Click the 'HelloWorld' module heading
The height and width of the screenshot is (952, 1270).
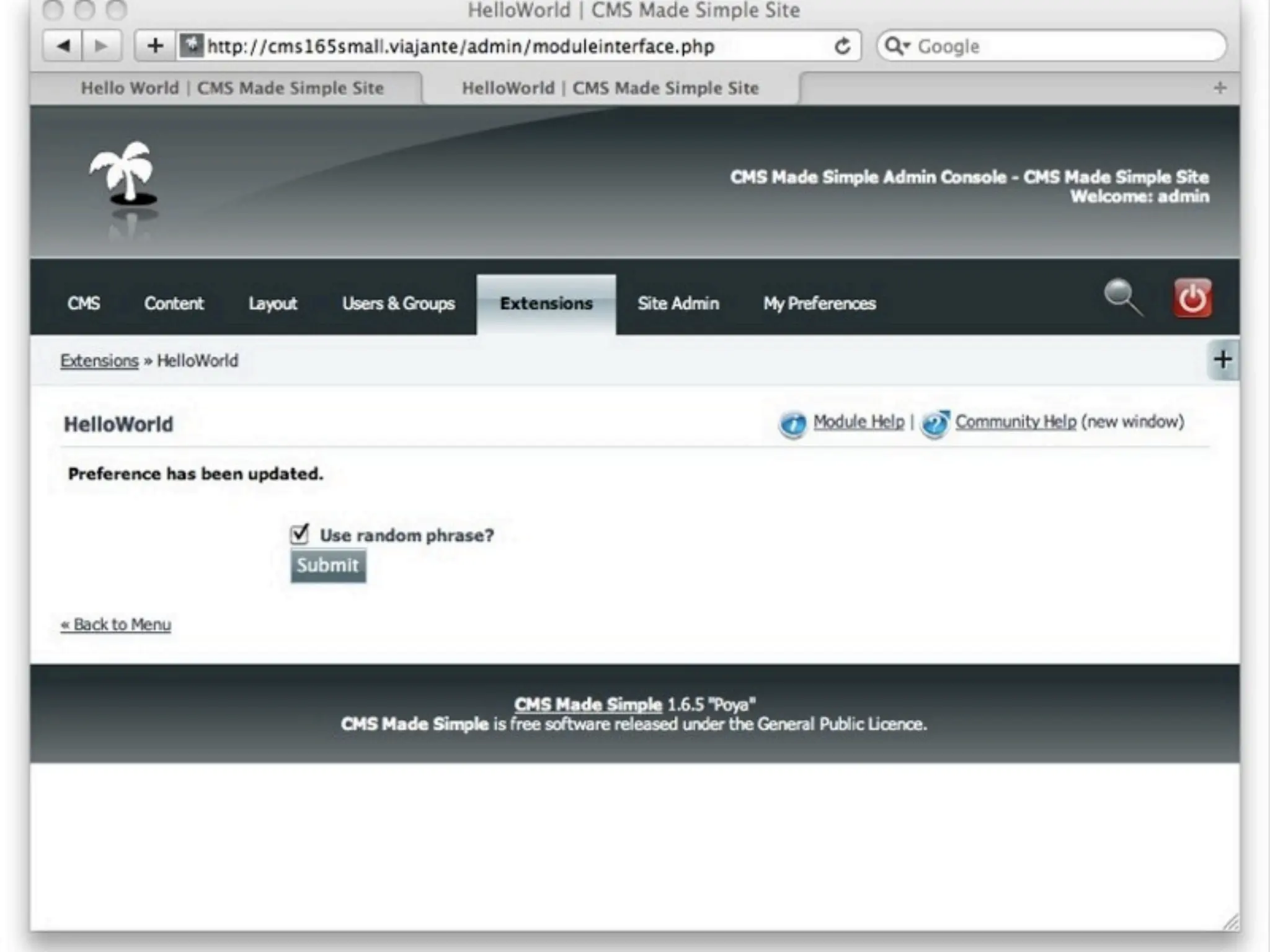pyautogui.click(x=118, y=425)
